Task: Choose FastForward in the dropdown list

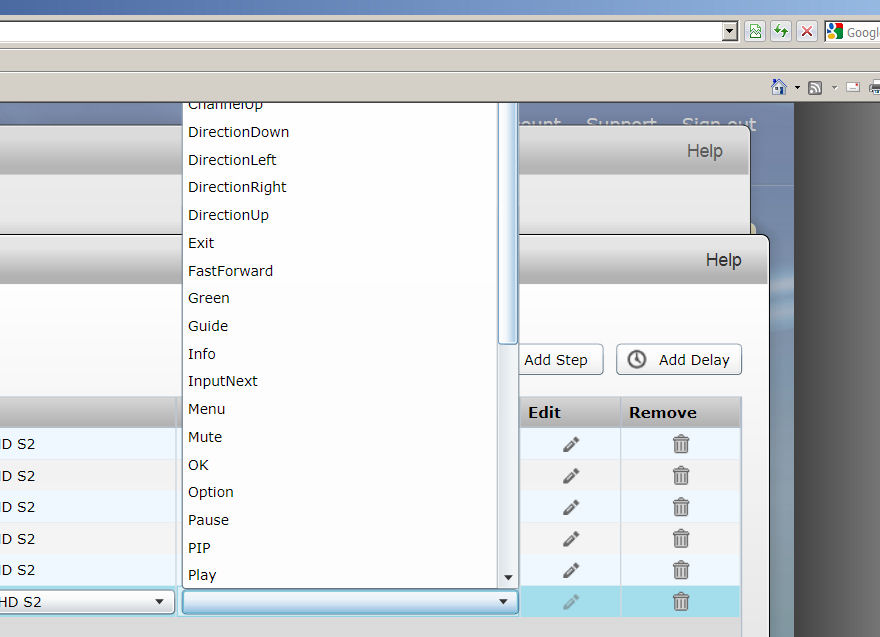Action: (230, 271)
